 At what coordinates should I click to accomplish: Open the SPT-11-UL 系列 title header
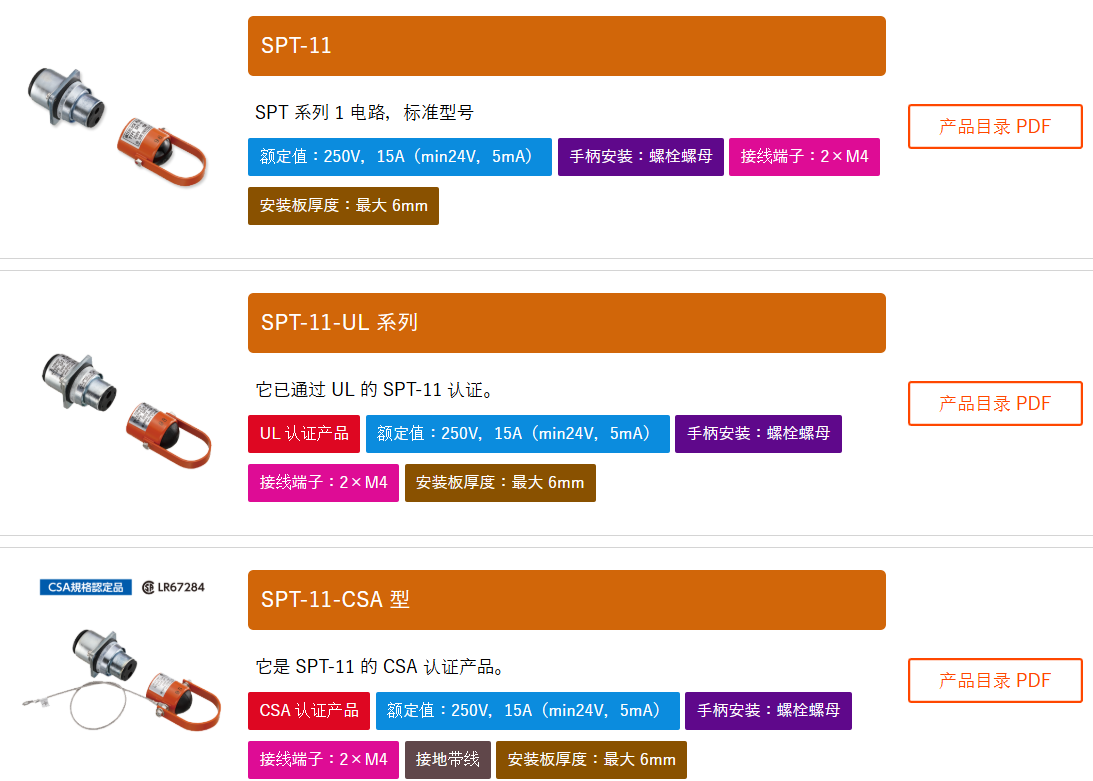click(x=567, y=323)
